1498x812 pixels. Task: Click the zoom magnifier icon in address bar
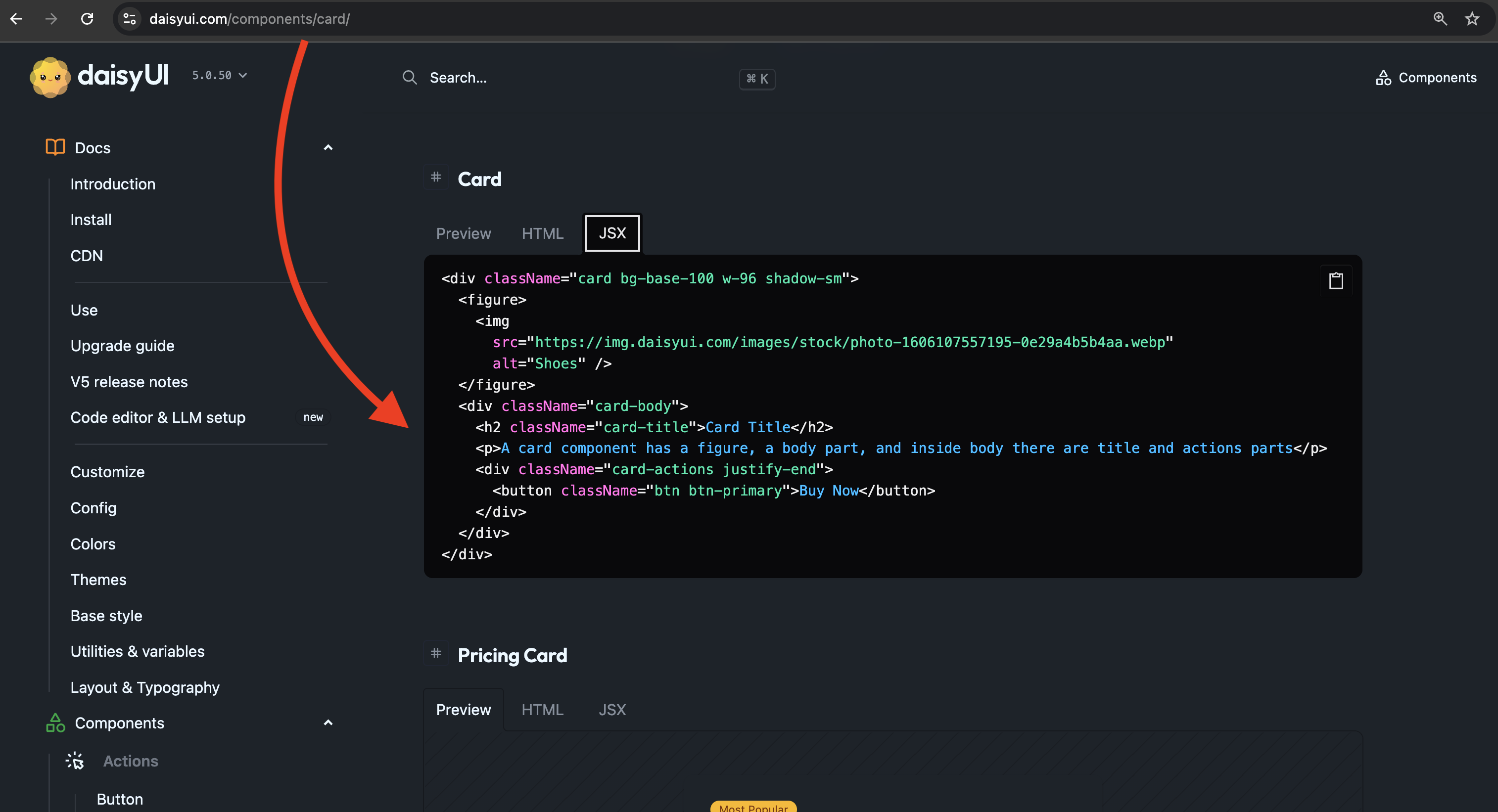(1440, 19)
